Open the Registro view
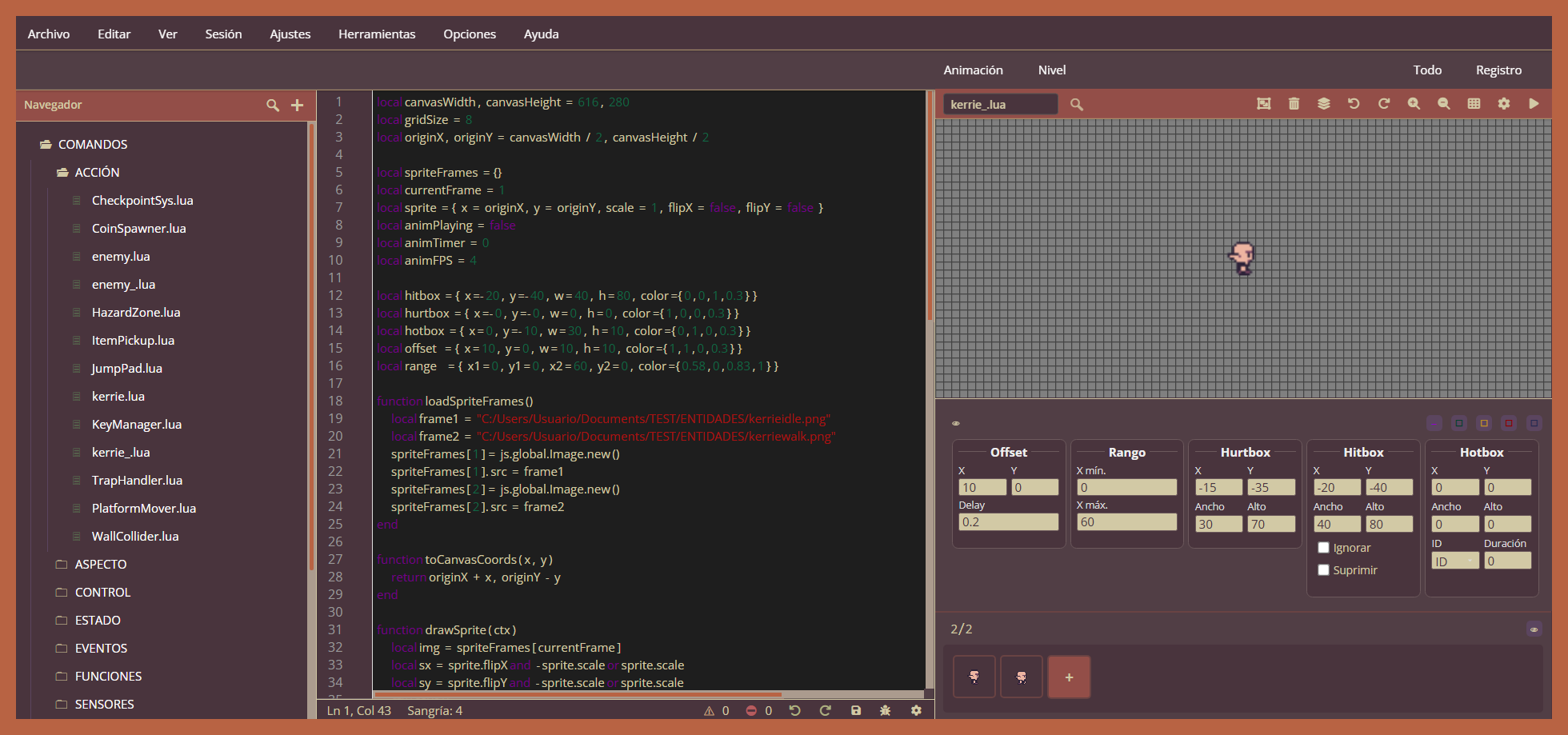Image resolution: width=1568 pixels, height=735 pixels. [1498, 70]
